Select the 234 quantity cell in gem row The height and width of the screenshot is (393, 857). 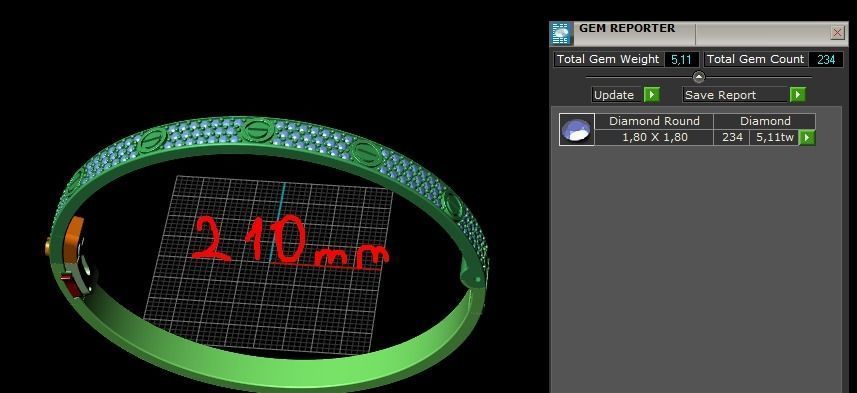(732, 137)
